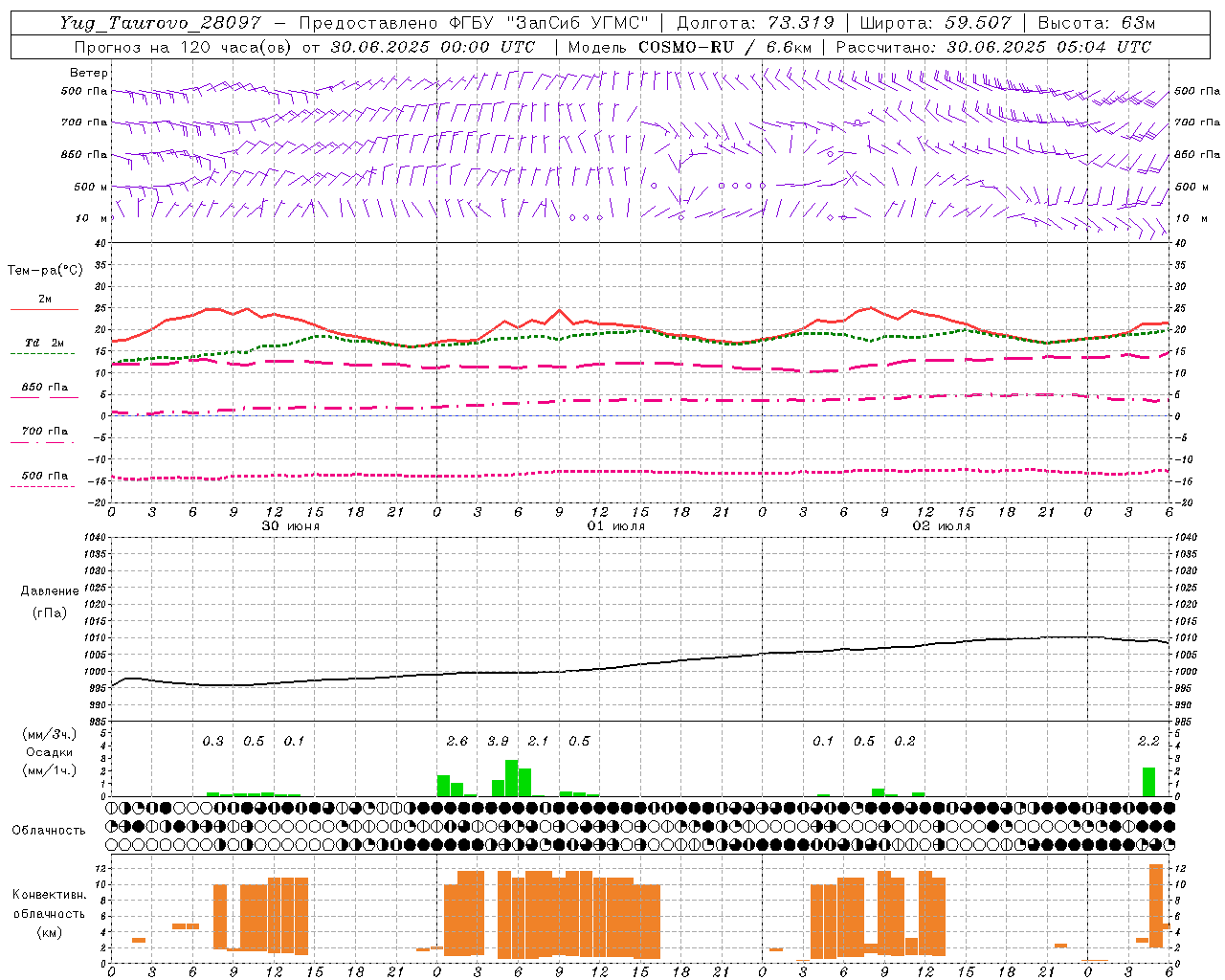
Task: Click the 02 июля date label
Action: click(x=942, y=526)
